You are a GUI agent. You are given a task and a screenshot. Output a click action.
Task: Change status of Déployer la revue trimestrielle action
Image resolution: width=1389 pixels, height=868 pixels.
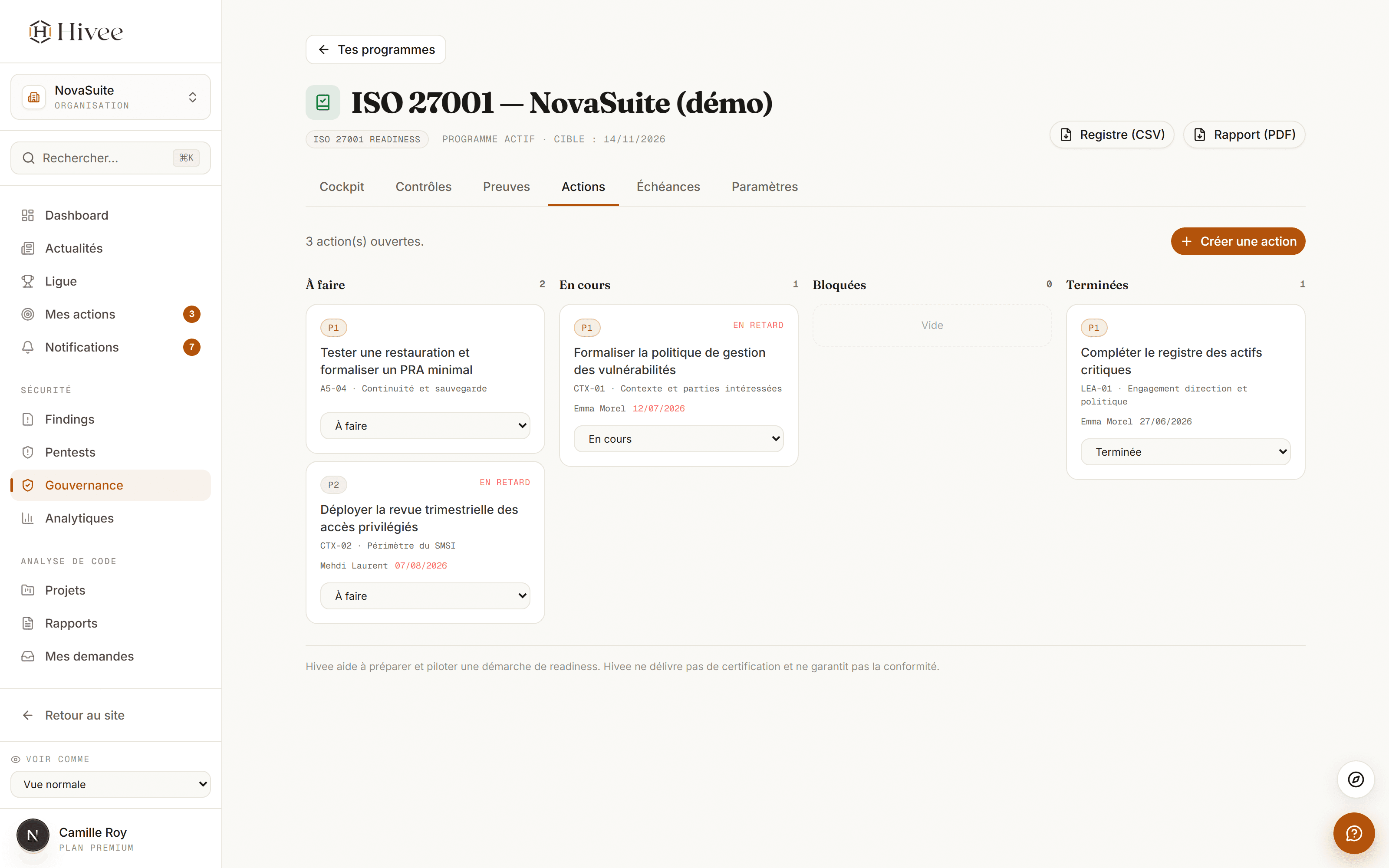click(425, 596)
